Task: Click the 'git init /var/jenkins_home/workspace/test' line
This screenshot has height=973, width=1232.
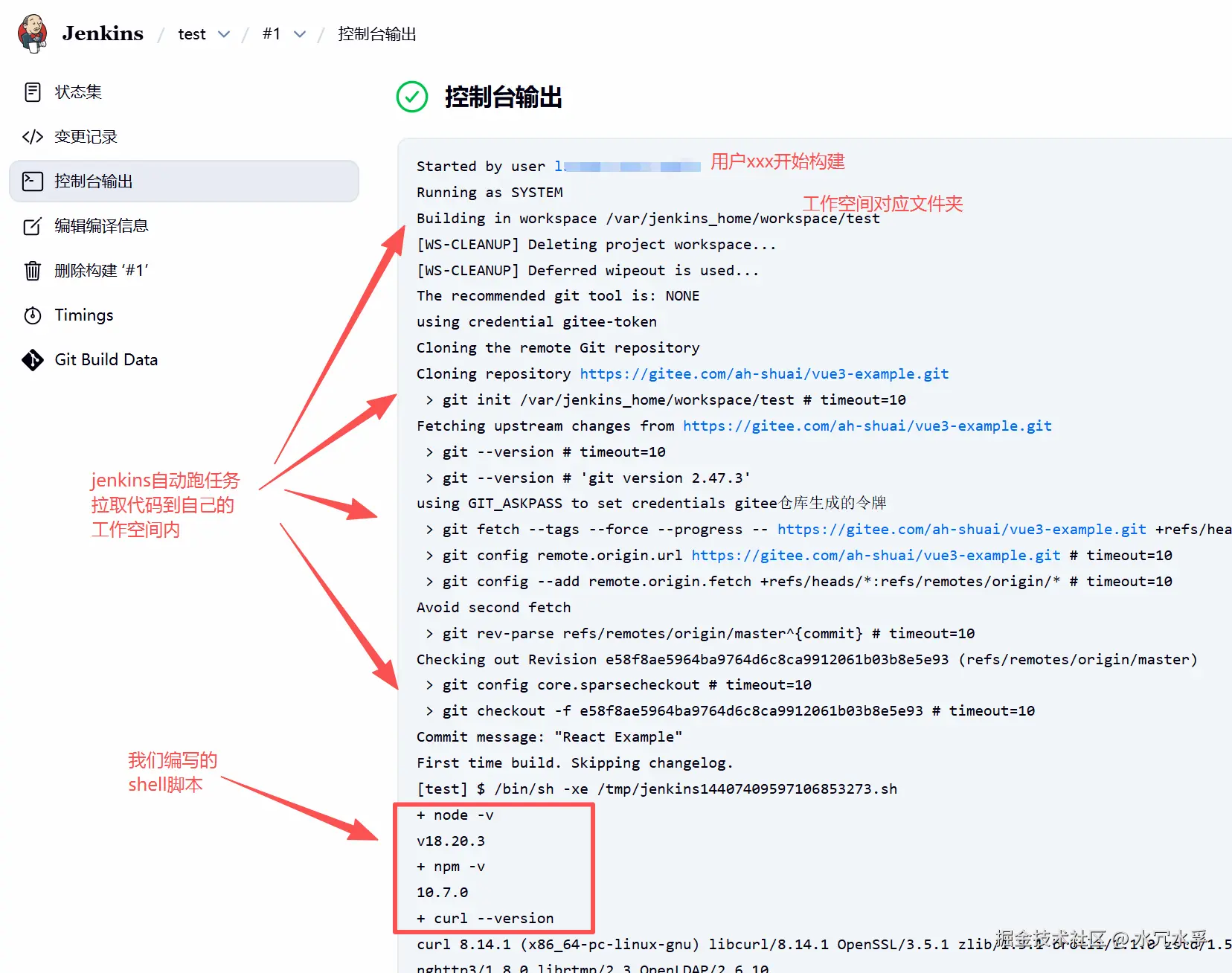Action: click(x=665, y=400)
